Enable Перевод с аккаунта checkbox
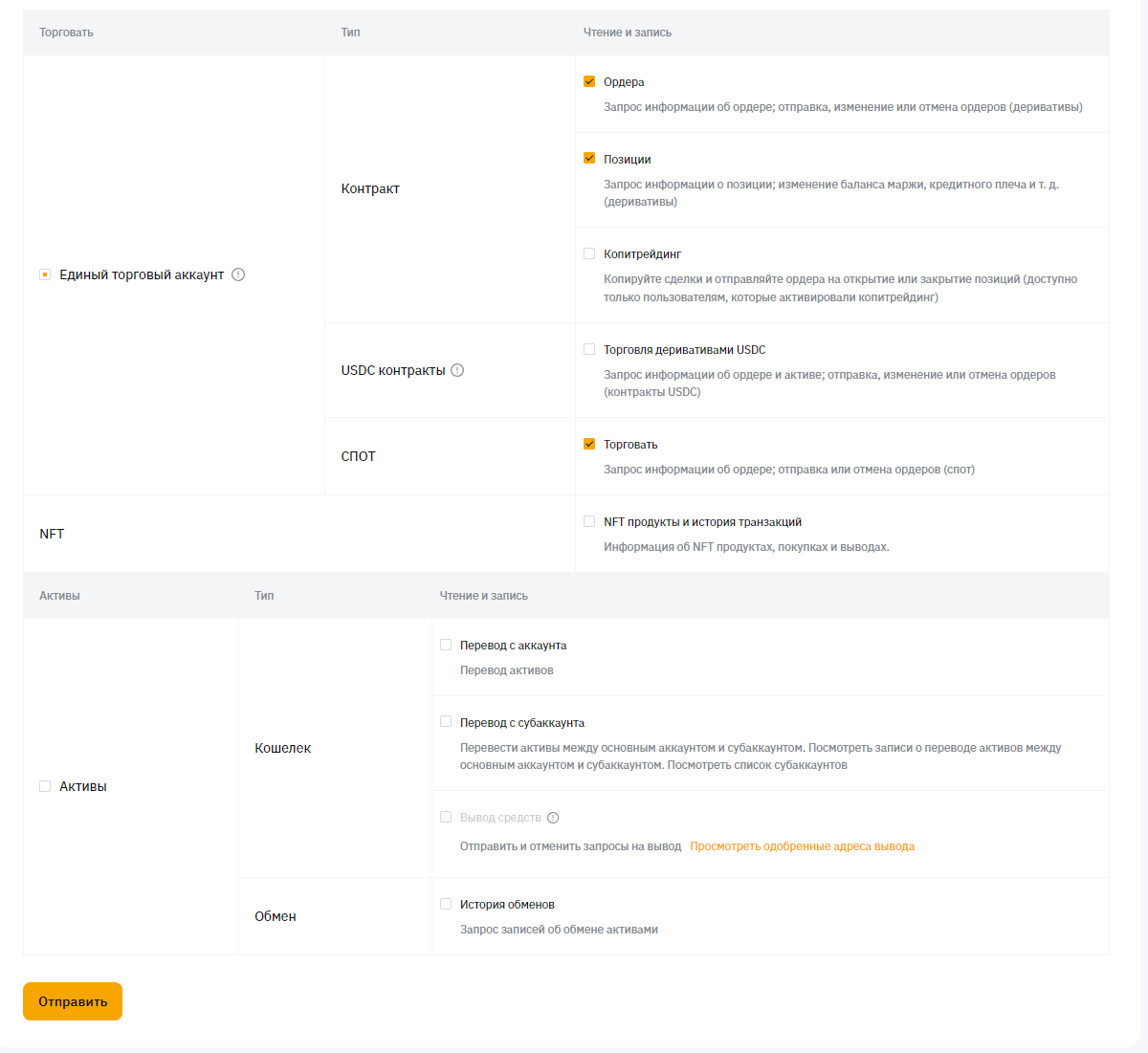Screen dimensions: 1148x1053 click(x=446, y=645)
